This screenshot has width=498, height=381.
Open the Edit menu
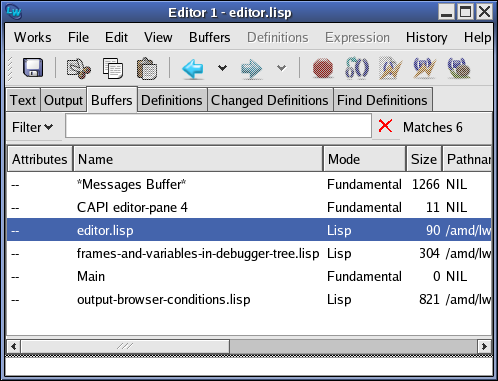116,37
